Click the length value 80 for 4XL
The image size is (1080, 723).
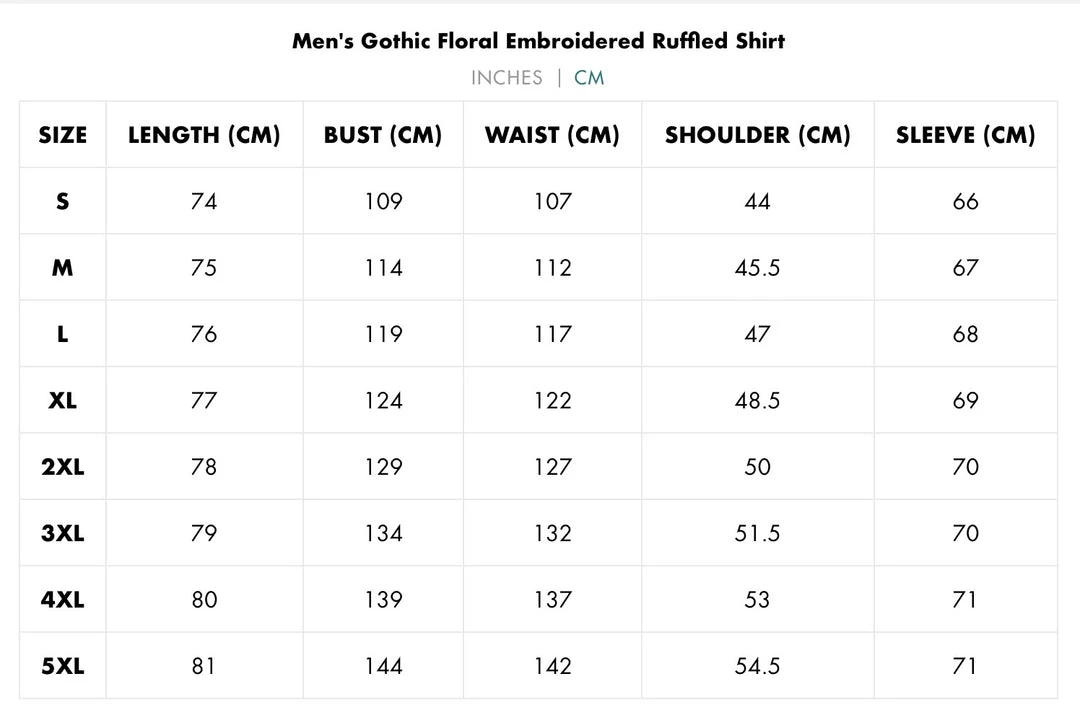tap(204, 600)
